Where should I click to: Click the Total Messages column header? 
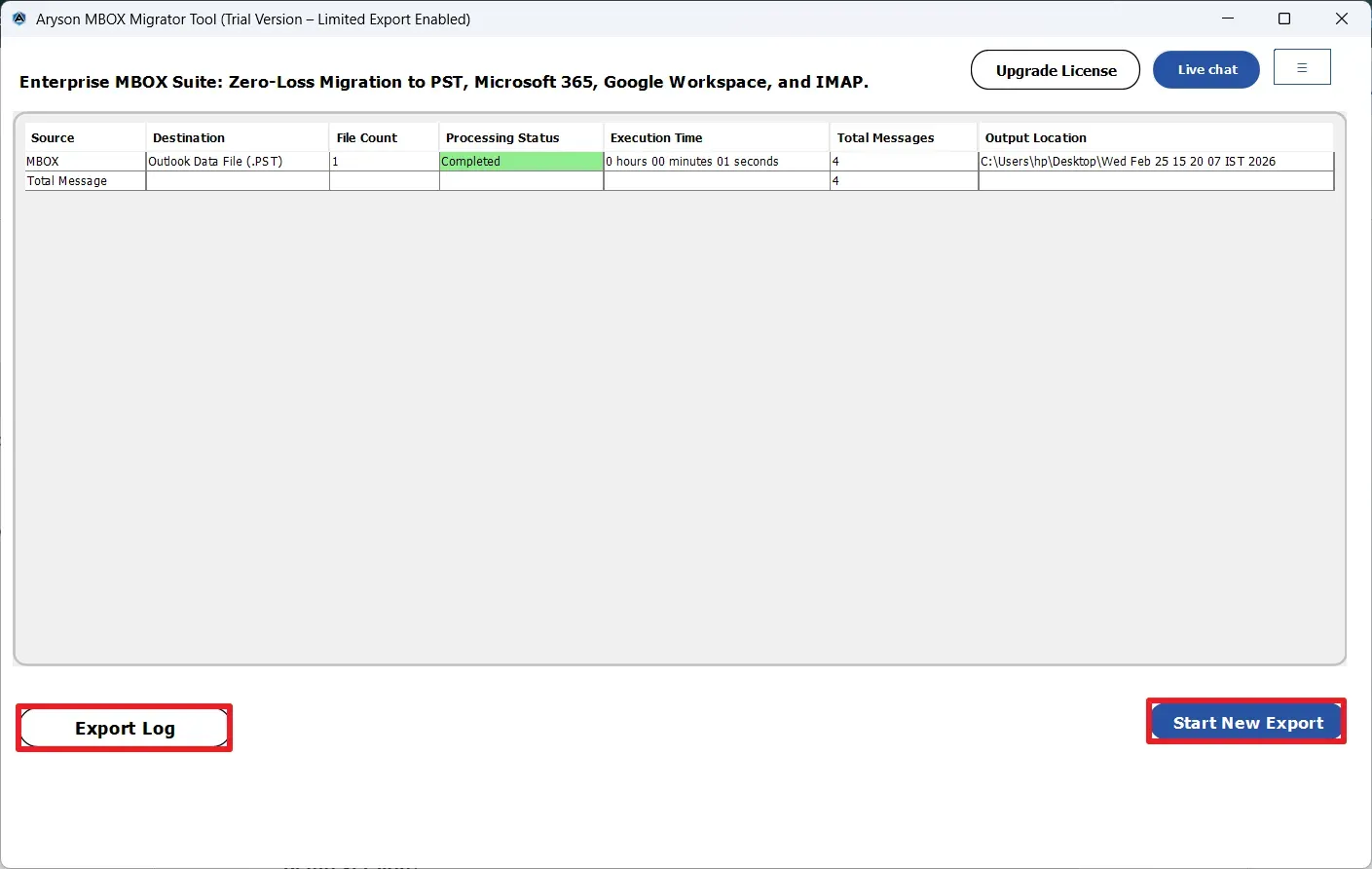point(904,137)
